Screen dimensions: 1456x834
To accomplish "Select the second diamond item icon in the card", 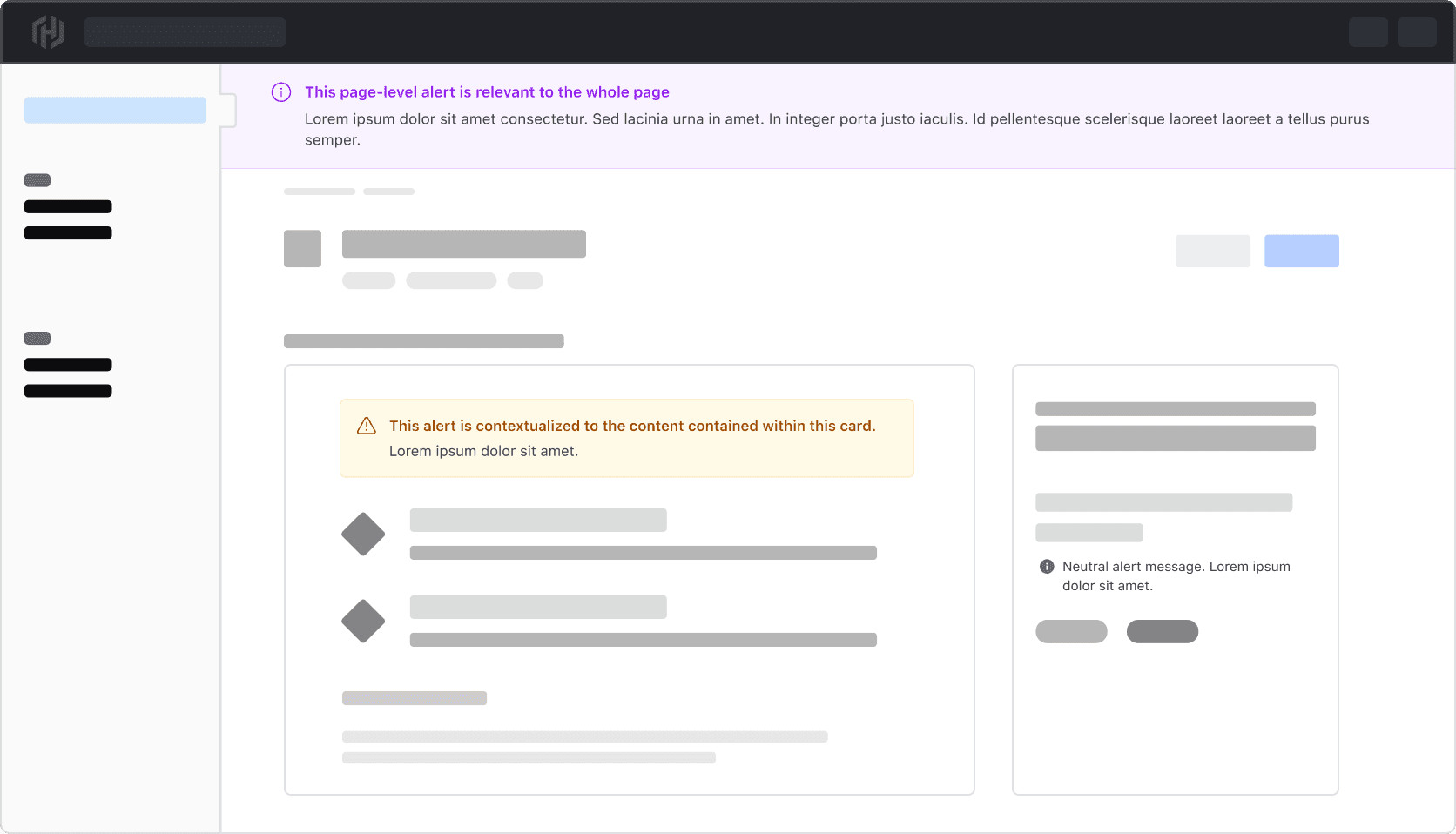I will click(x=363, y=621).
